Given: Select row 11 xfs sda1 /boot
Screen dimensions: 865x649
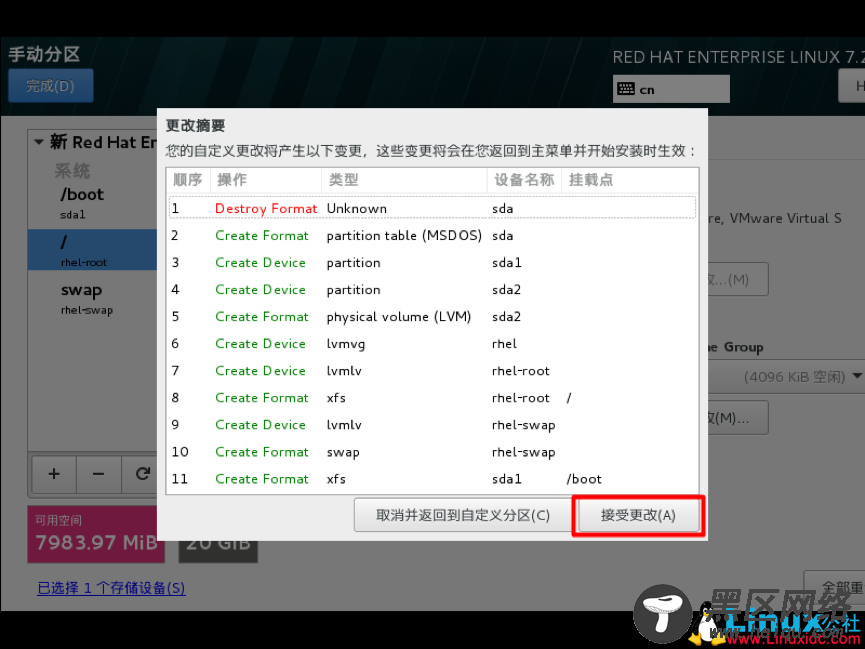Looking at the screenshot, I should click(x=432, y=479).
